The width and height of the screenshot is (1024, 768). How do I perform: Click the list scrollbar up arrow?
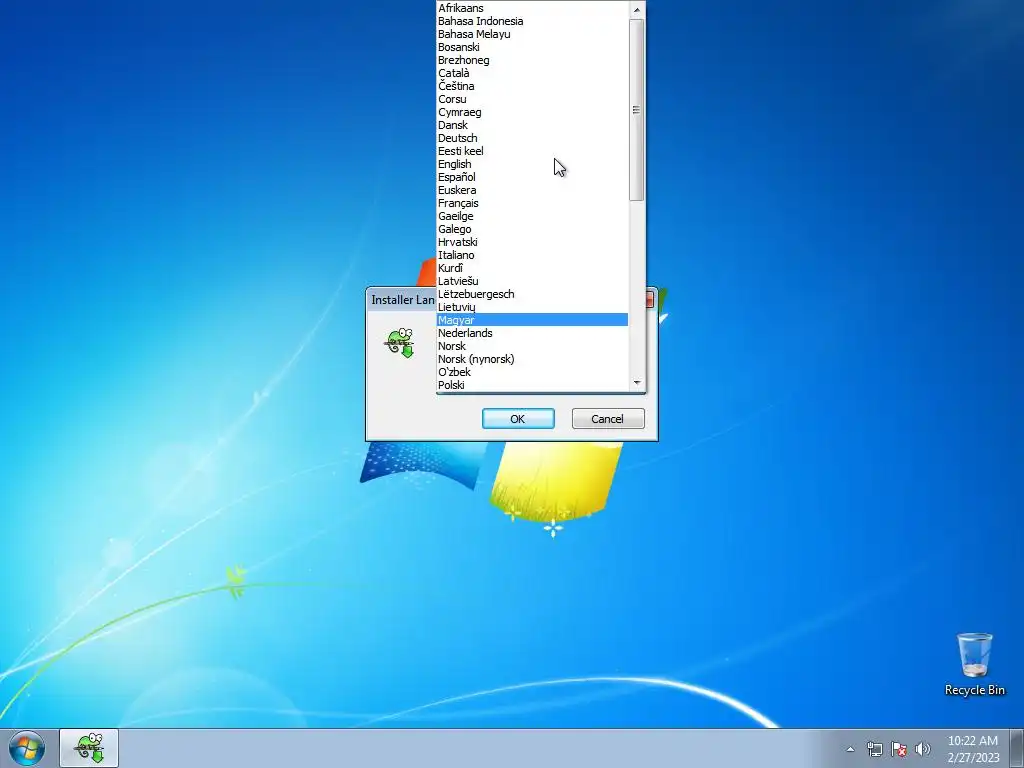(637, 9)
